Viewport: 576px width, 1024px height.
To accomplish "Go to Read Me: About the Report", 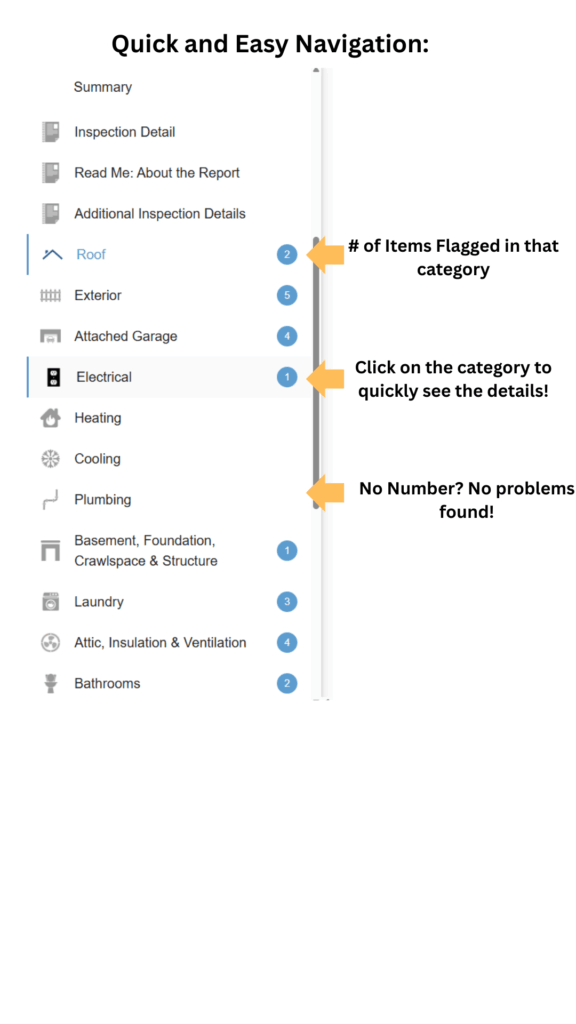I will pyautogui.click(x=157, y=173).
